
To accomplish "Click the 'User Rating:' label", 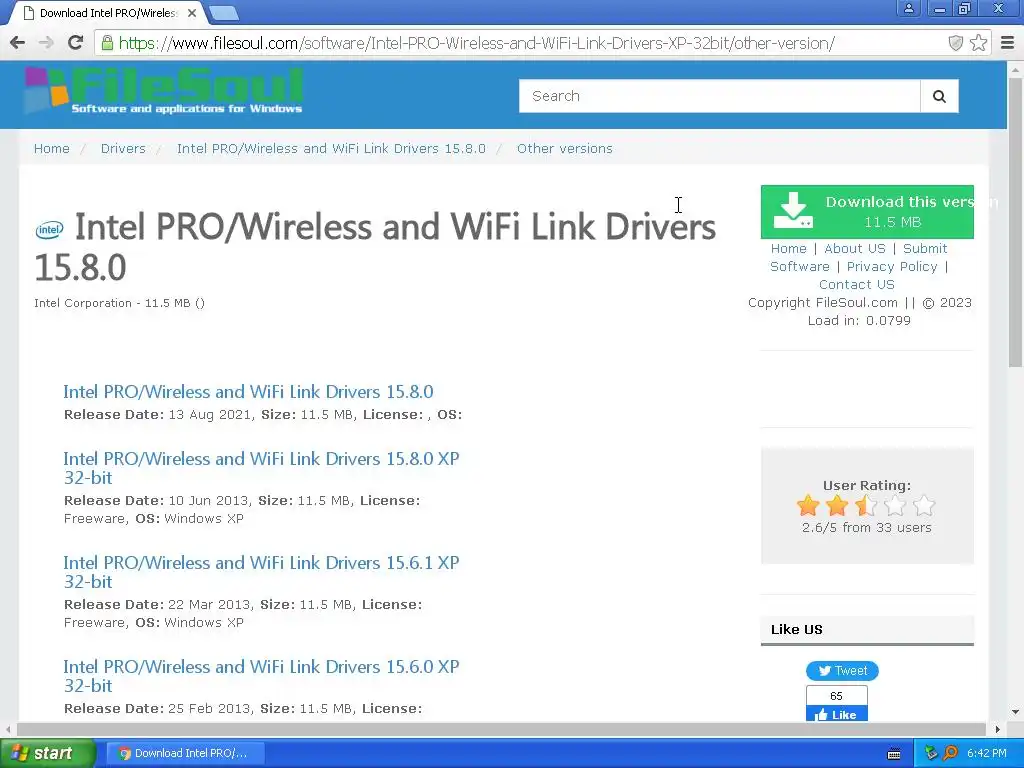I will click(x=867, y=485).
